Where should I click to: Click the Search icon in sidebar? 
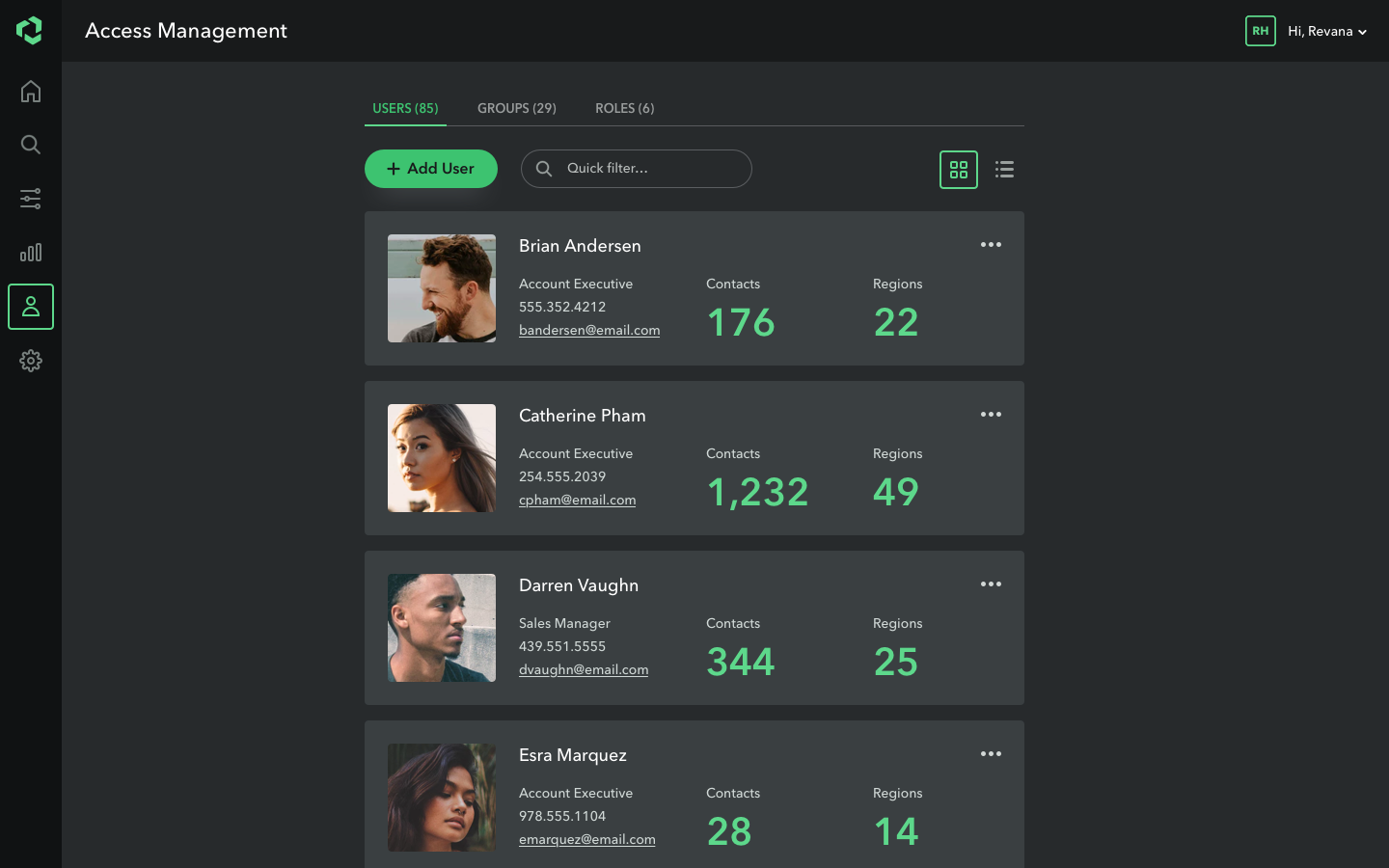click(x=31, y=145)
